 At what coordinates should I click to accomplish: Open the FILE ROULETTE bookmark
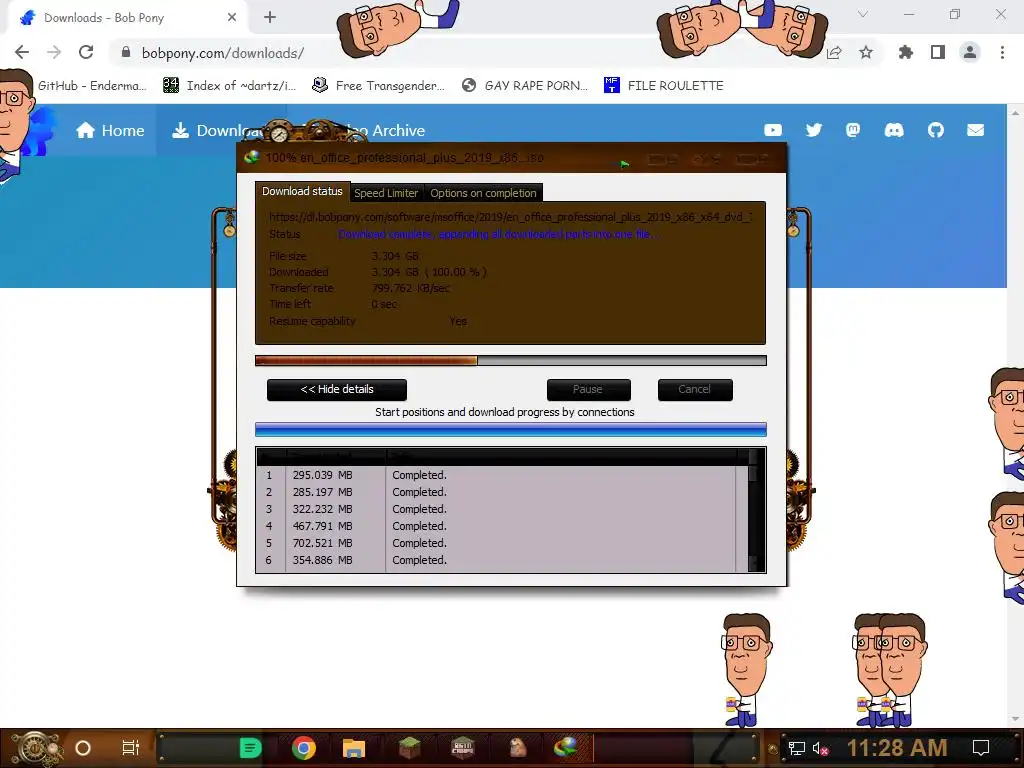(x=664, y=86)
